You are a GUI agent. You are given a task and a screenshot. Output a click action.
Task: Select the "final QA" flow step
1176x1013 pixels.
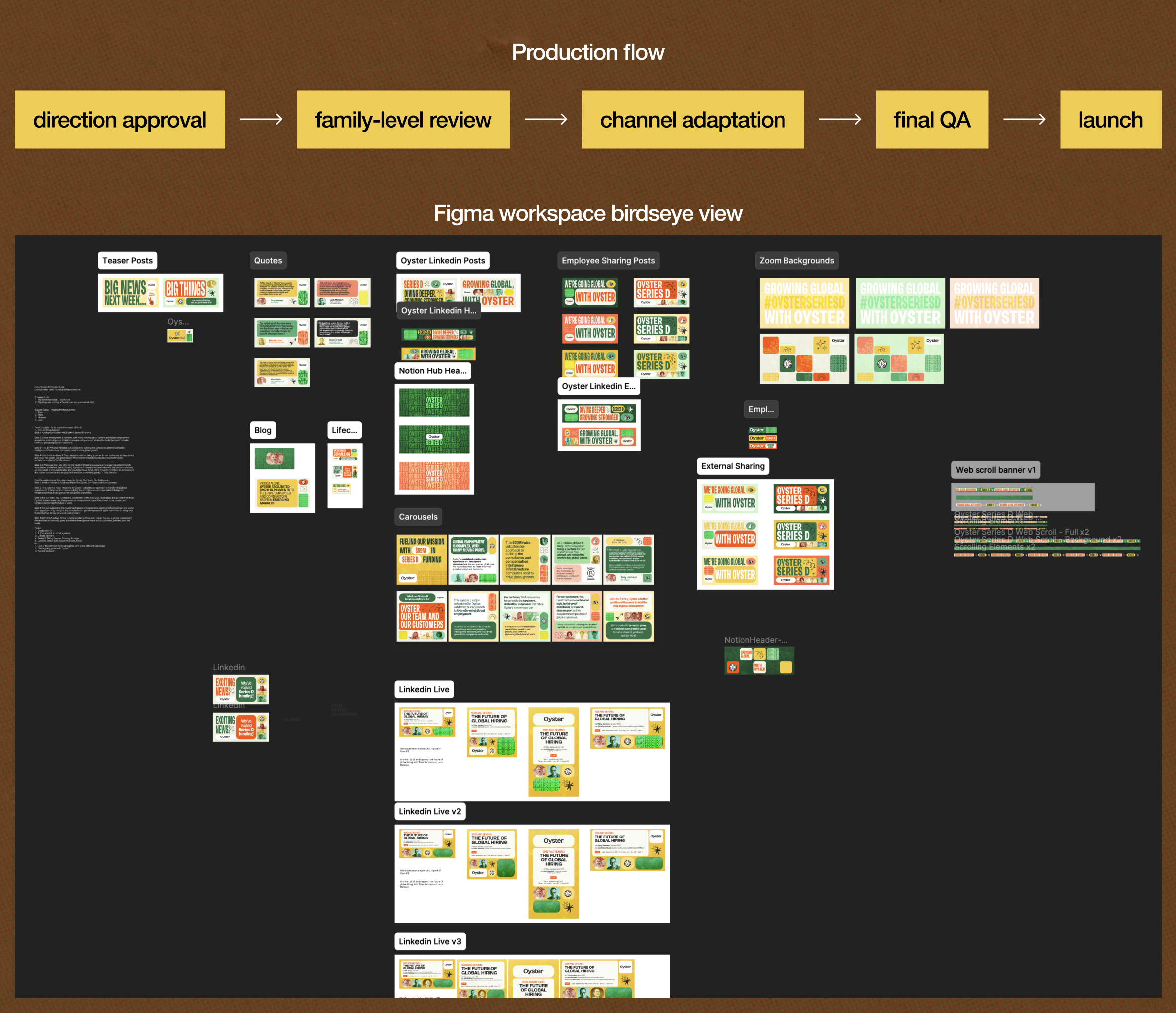(932, 120)
